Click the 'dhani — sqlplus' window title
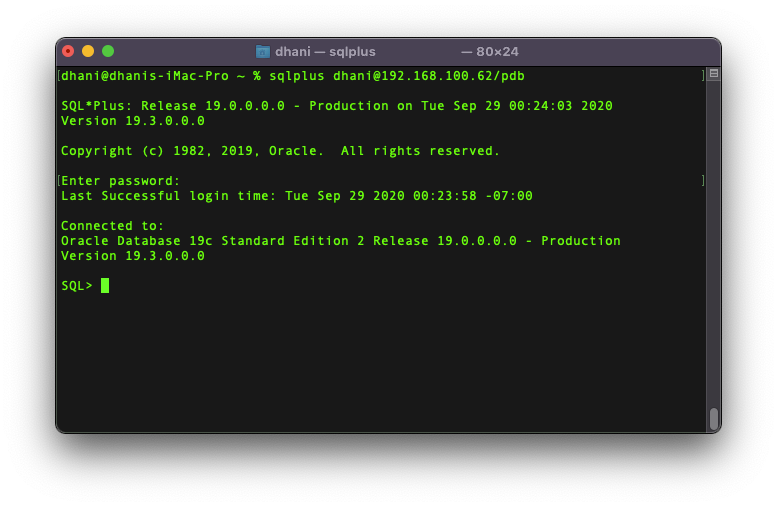This screenshot has width=777, height=507. pyautogui.click(x=325, y=52)
